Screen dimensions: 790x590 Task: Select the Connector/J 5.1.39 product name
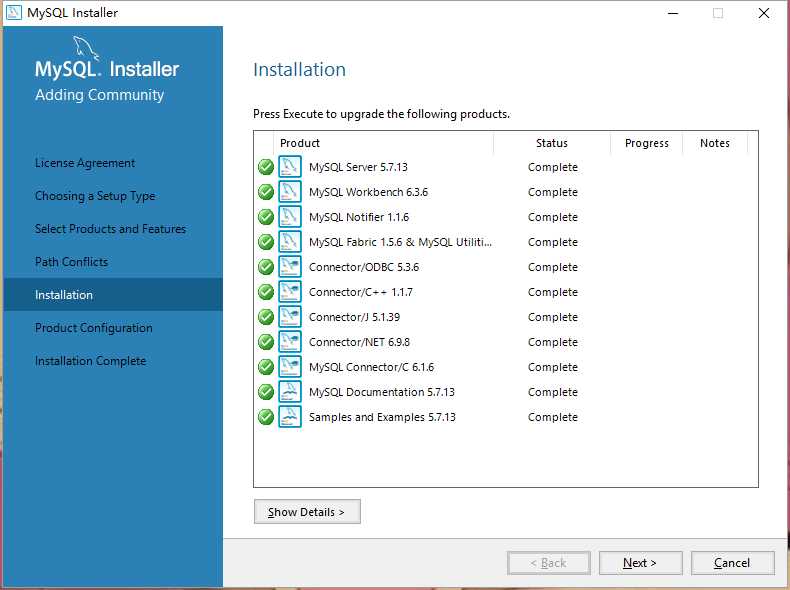pos(354,317)
